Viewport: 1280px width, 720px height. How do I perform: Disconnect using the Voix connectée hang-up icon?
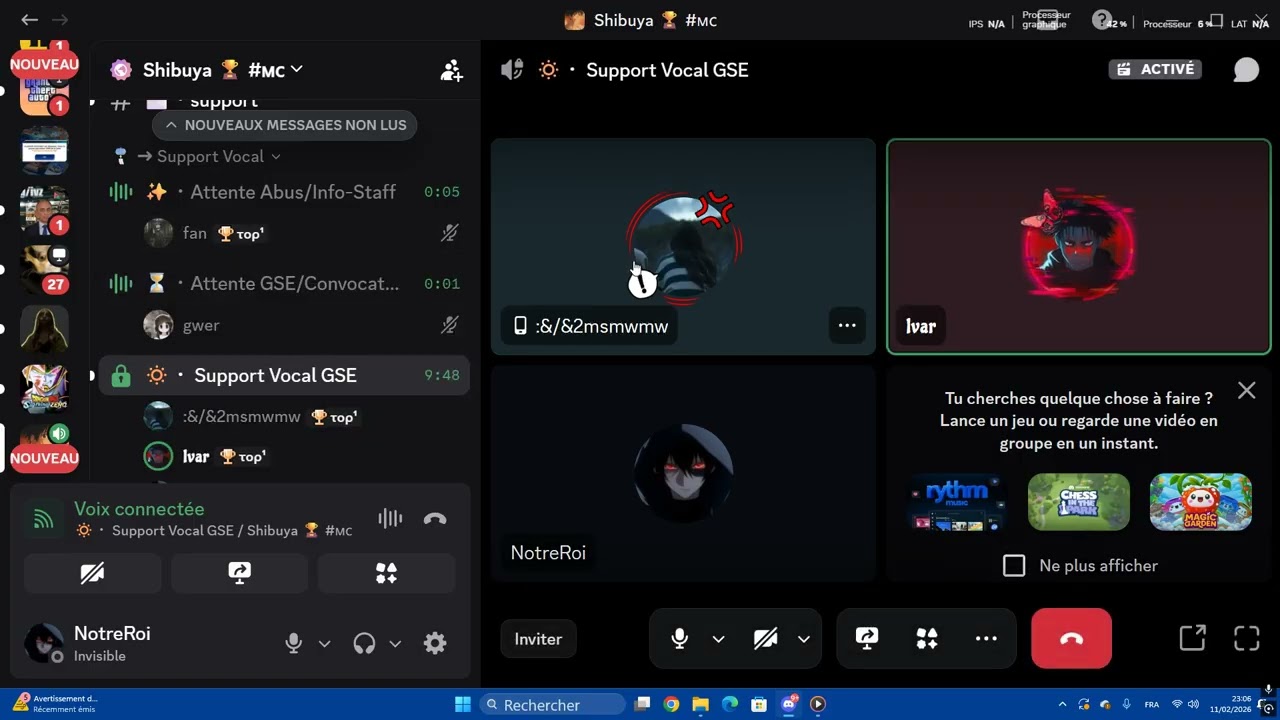click(435, 518)
